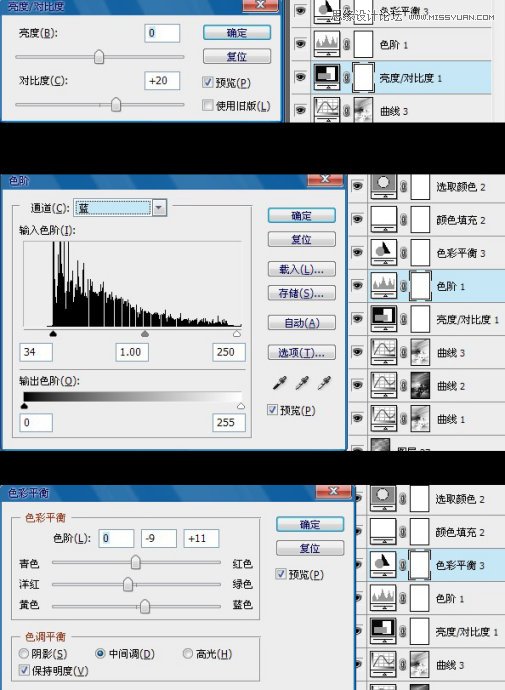
Task: Click 色阶 1 histogram icon beside Color Balance dialog
Action: pos(383,598)
